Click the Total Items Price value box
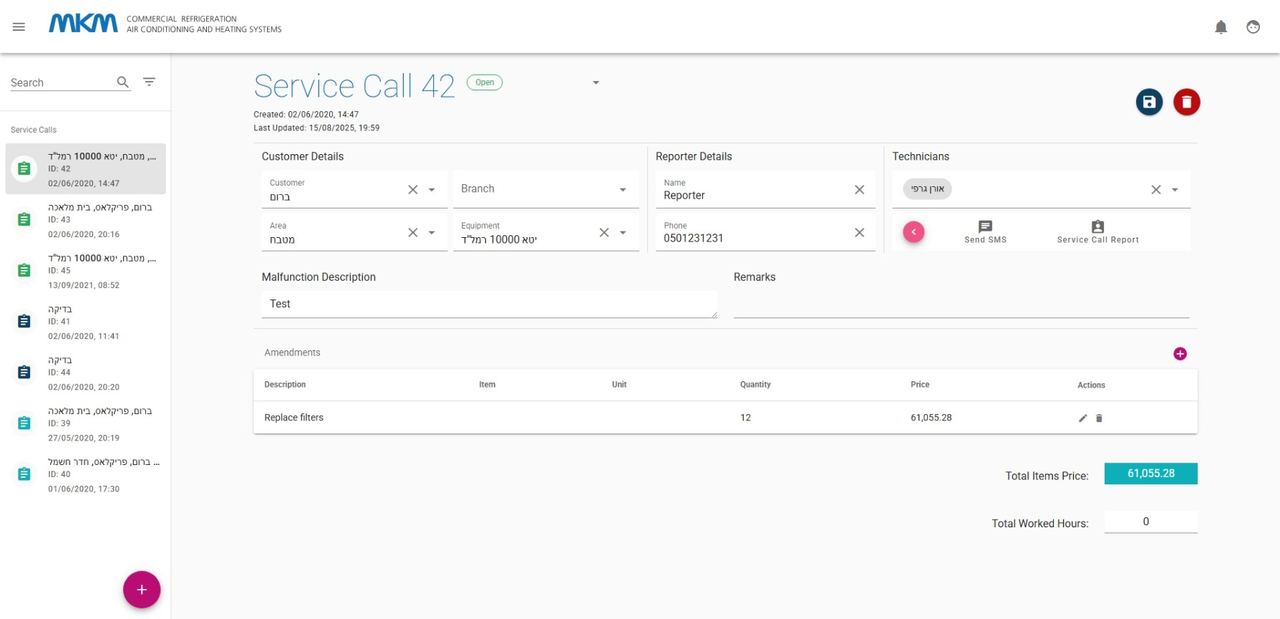The image size is (1280, 619). click(x=1151, y=474)
